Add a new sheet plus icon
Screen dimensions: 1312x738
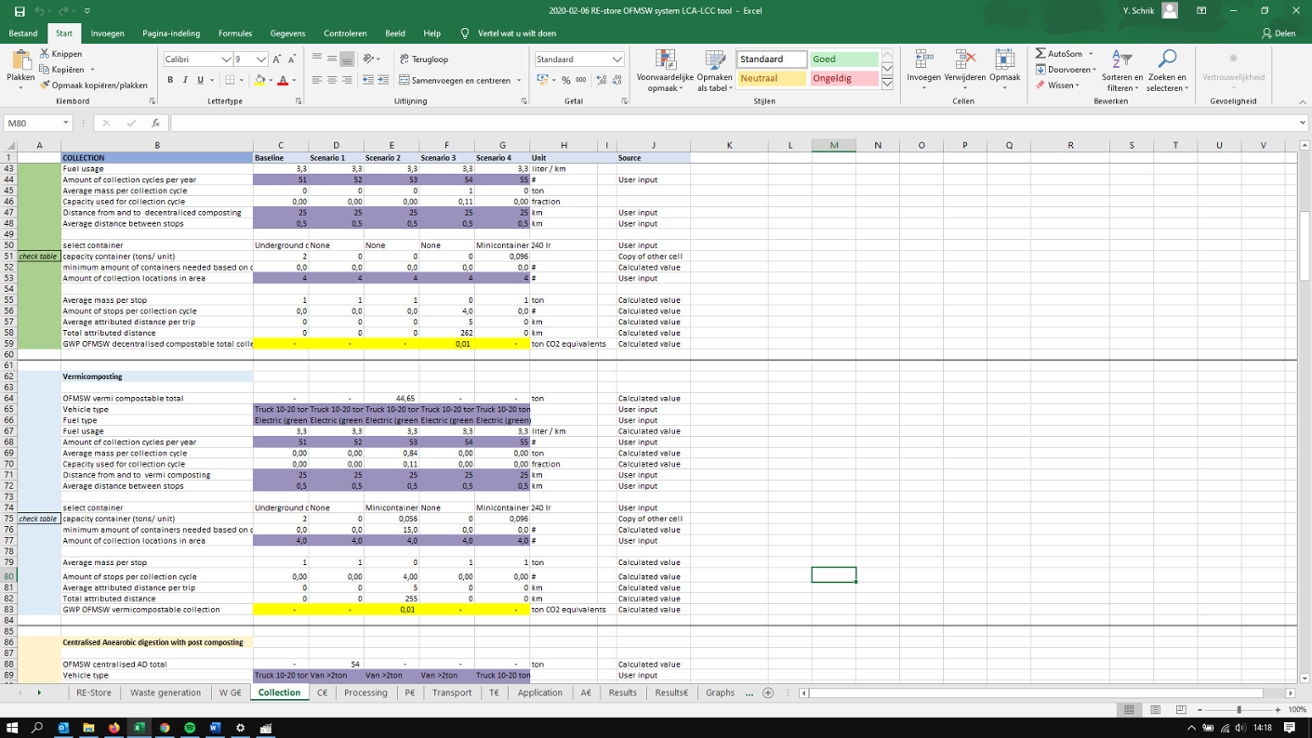tap(768, 692)
